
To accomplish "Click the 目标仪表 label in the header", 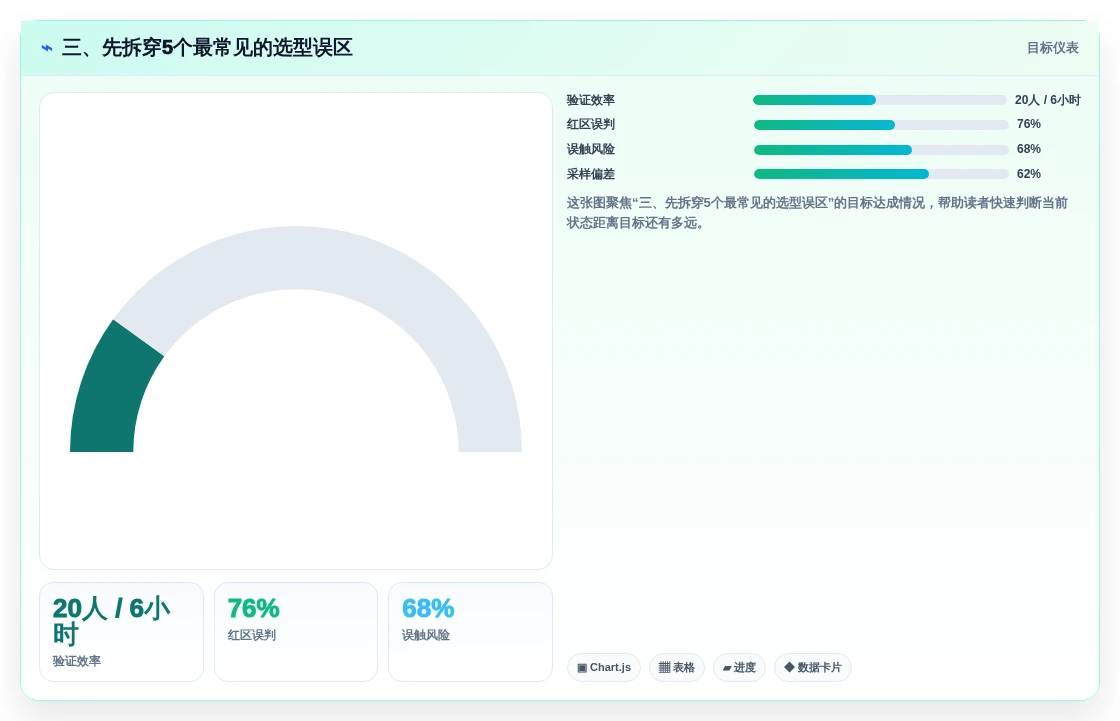I will click(x=1052, y=48).
